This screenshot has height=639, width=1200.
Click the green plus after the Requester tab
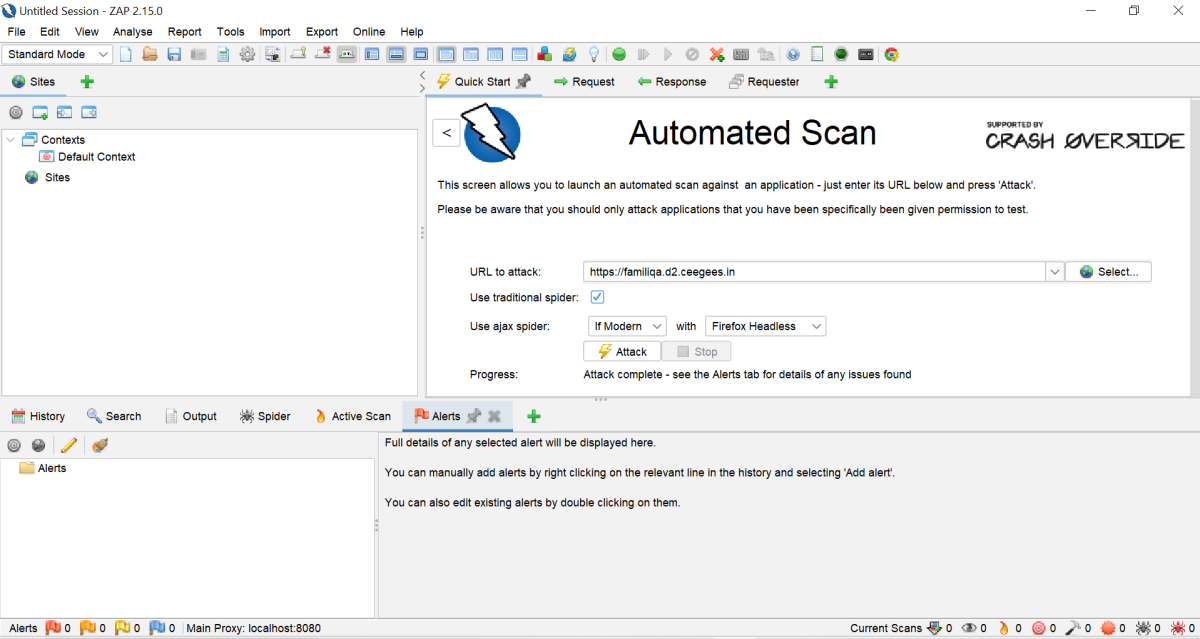point(831,82)
